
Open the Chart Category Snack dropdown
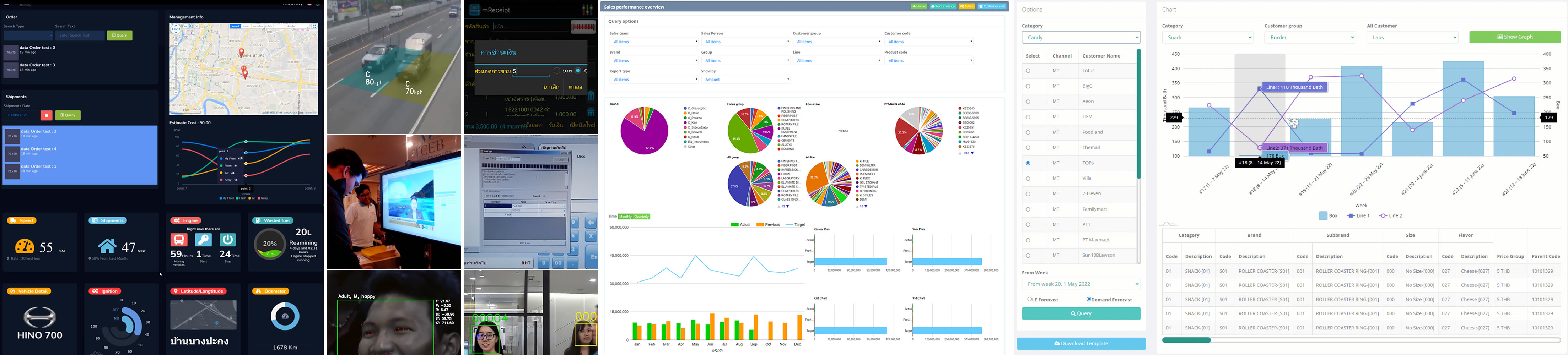pyautogui.click(x=1208, y=37)
